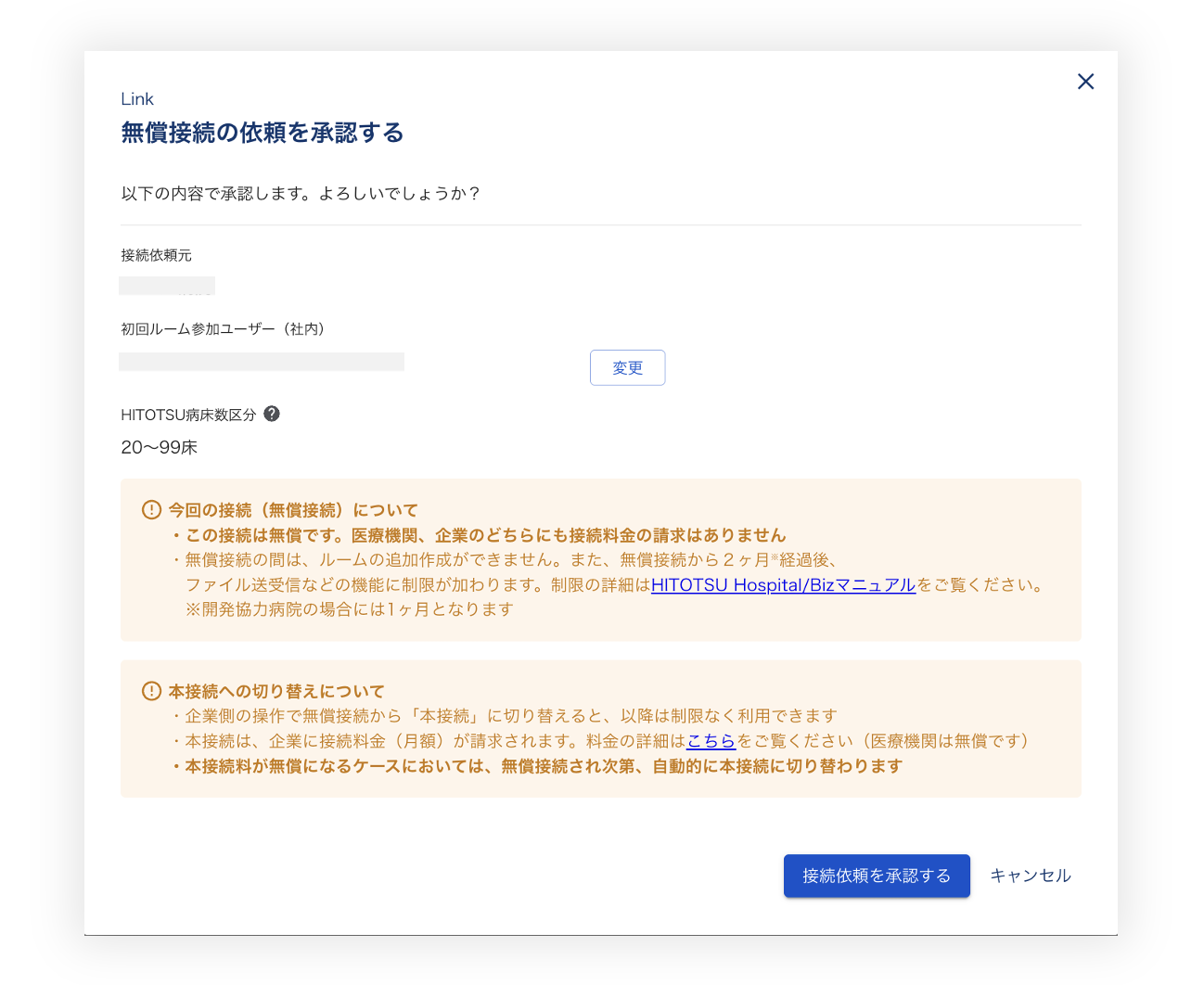Click the 初回ルーム参加ユーザー（社内） label
Screen dimensions: 1204x985
click(223, 329)
